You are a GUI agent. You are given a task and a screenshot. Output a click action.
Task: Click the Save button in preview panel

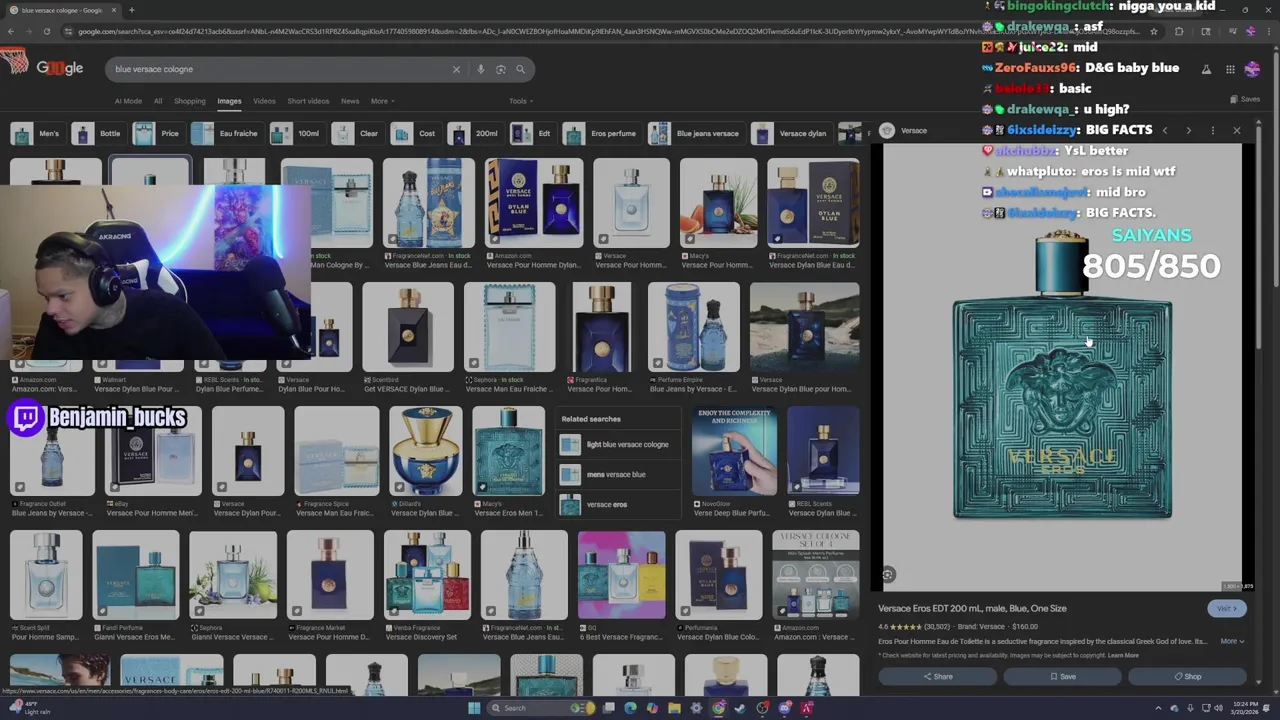pyautogui.click(x=1063, y=677)
